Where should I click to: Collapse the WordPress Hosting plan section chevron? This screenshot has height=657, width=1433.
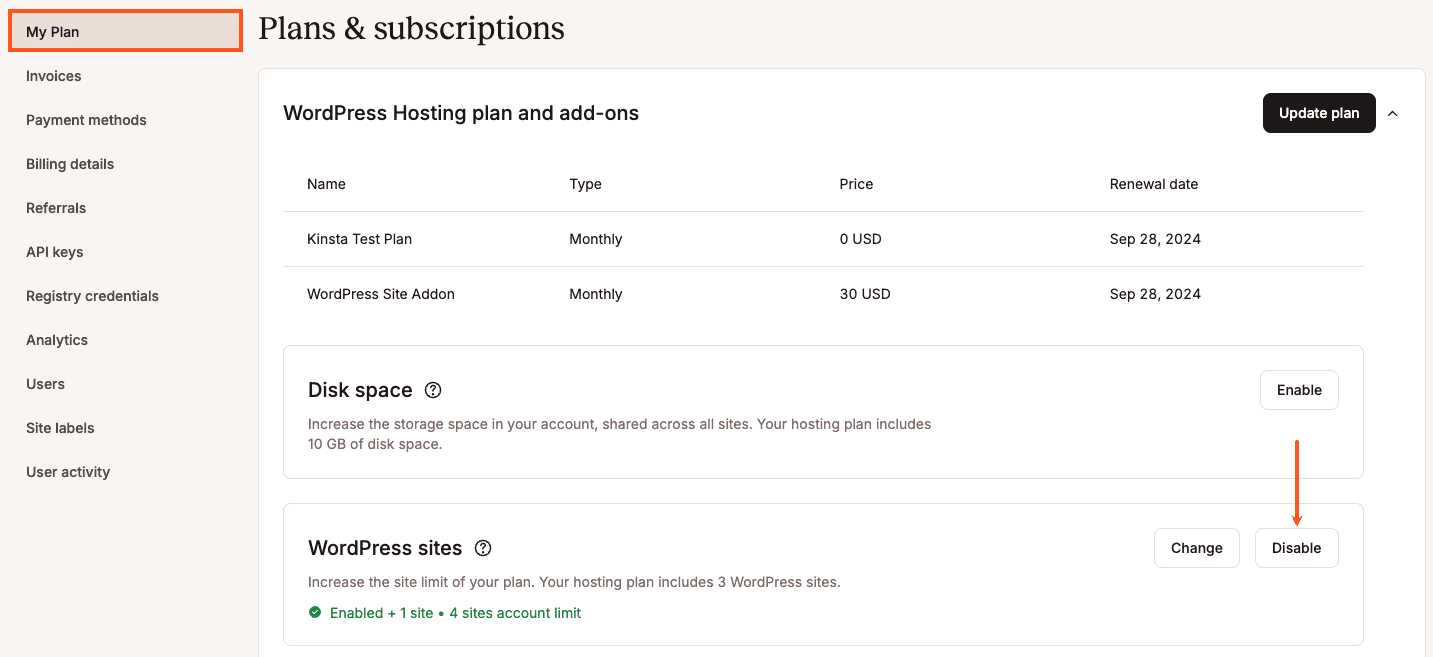[x=1393, y=113]
